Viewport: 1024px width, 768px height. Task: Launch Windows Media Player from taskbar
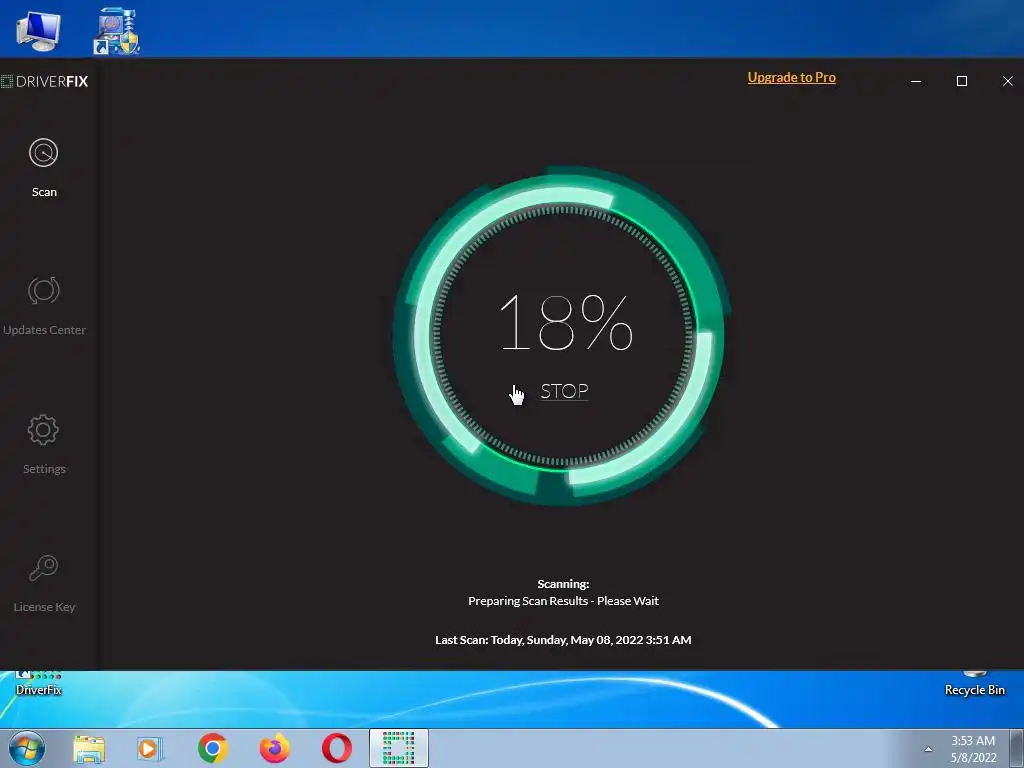point(150,748)
